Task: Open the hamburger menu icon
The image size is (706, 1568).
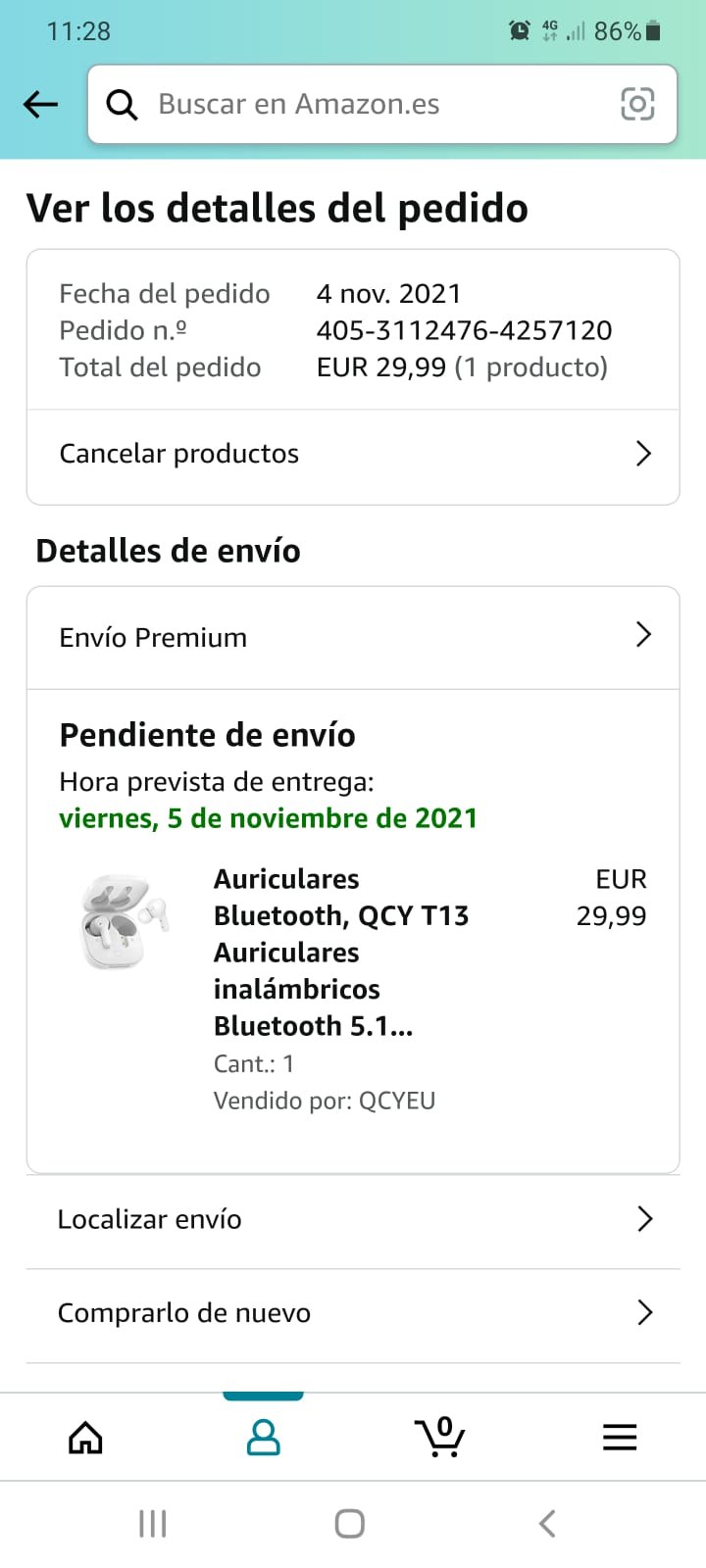Action: 620,1438
